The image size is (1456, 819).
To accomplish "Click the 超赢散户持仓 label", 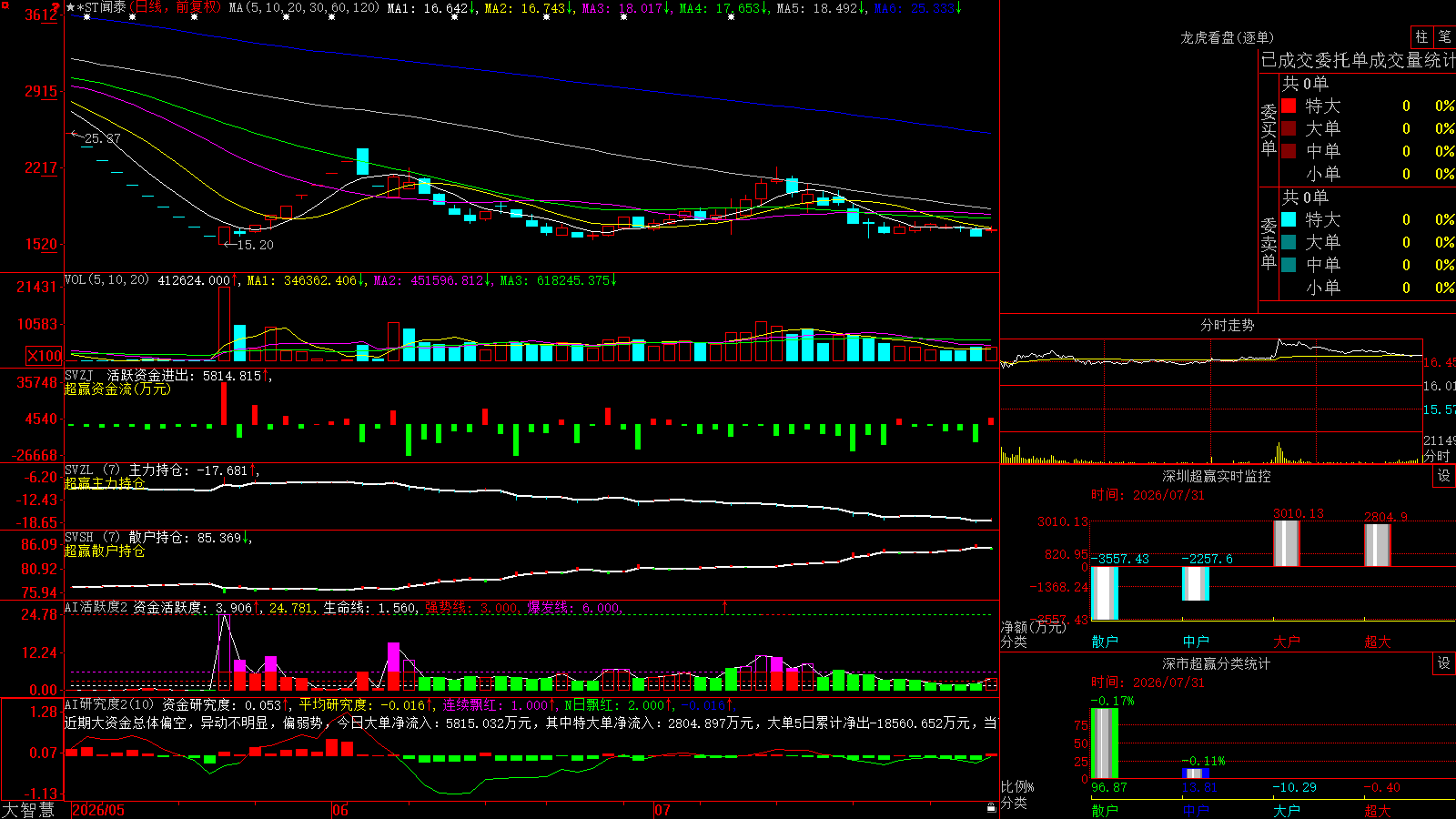I will point(105,551).
